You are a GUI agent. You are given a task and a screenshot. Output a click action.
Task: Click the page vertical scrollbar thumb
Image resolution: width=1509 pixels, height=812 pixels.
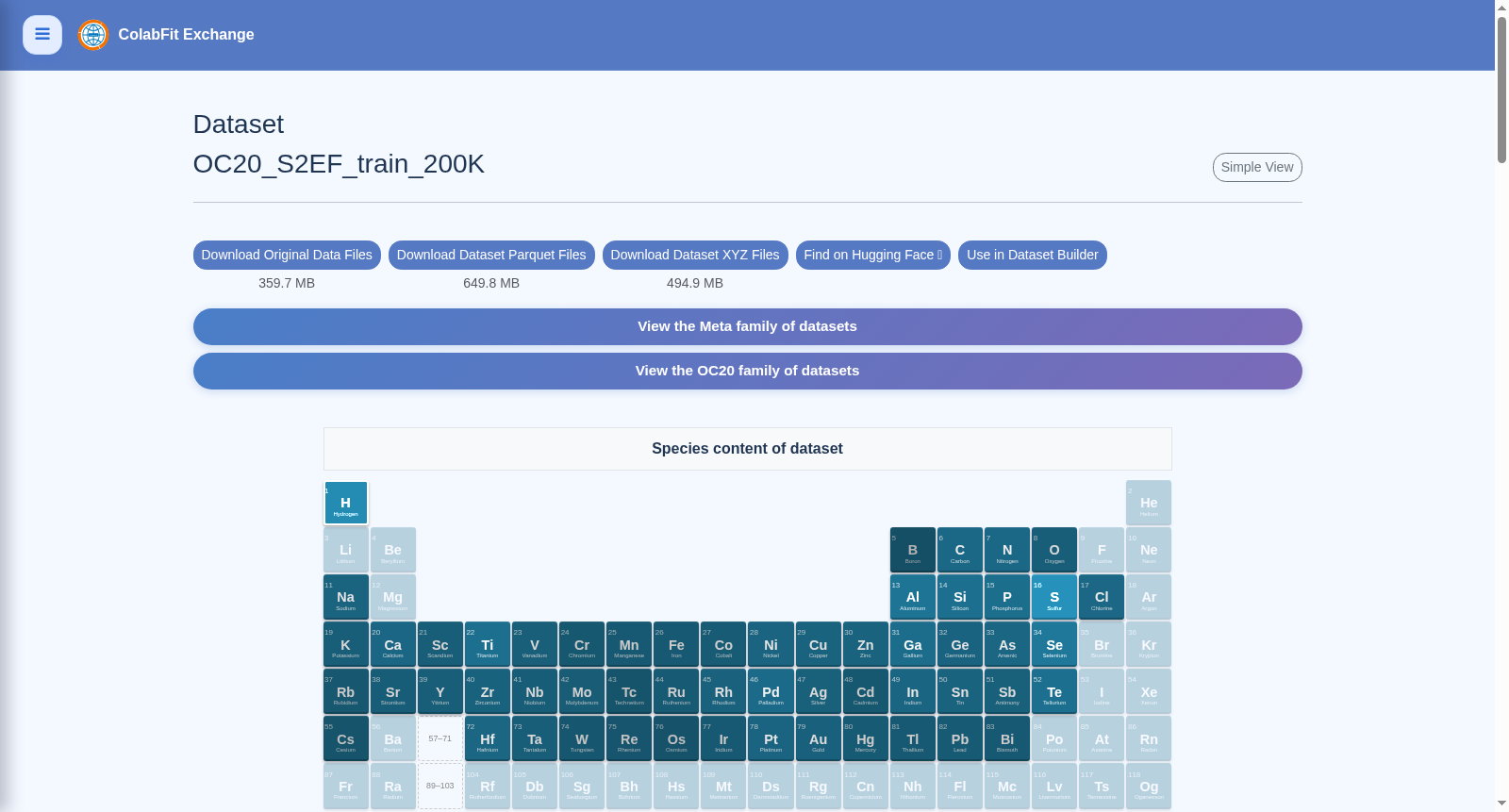1501,90
